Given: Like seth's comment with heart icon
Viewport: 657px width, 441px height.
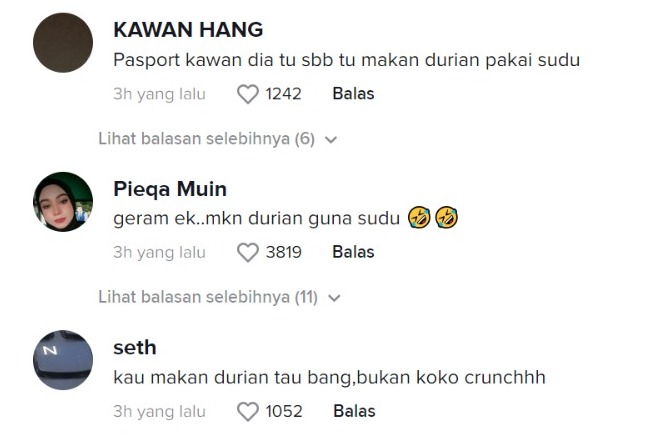Looking at the screenshot, I should click(248, 411).
